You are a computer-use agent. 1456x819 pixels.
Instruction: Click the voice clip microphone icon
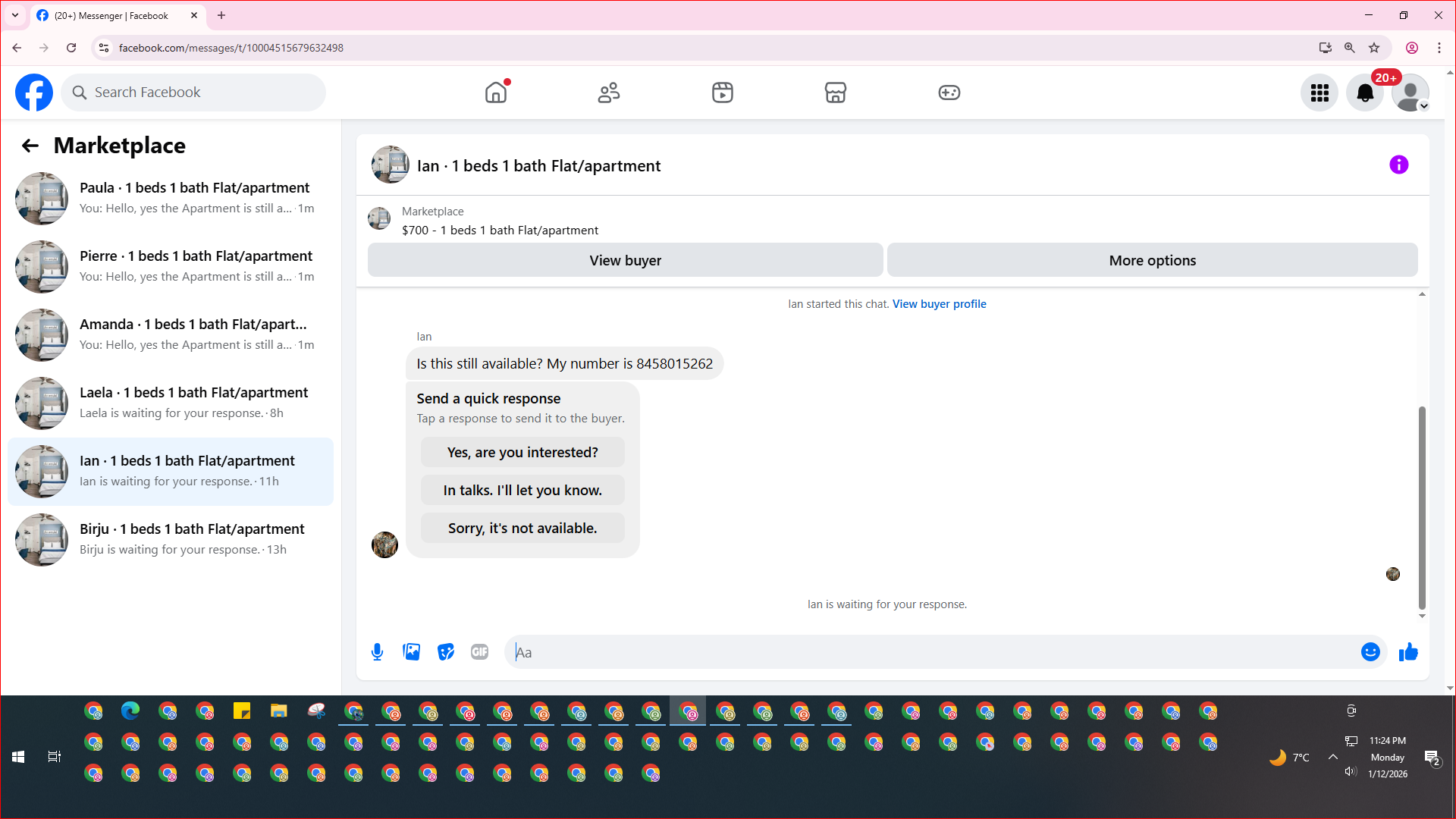377,652
